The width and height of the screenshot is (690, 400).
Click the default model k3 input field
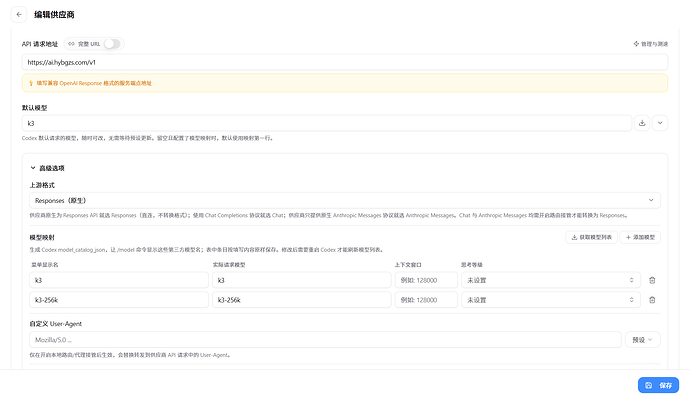coord(327,123)
